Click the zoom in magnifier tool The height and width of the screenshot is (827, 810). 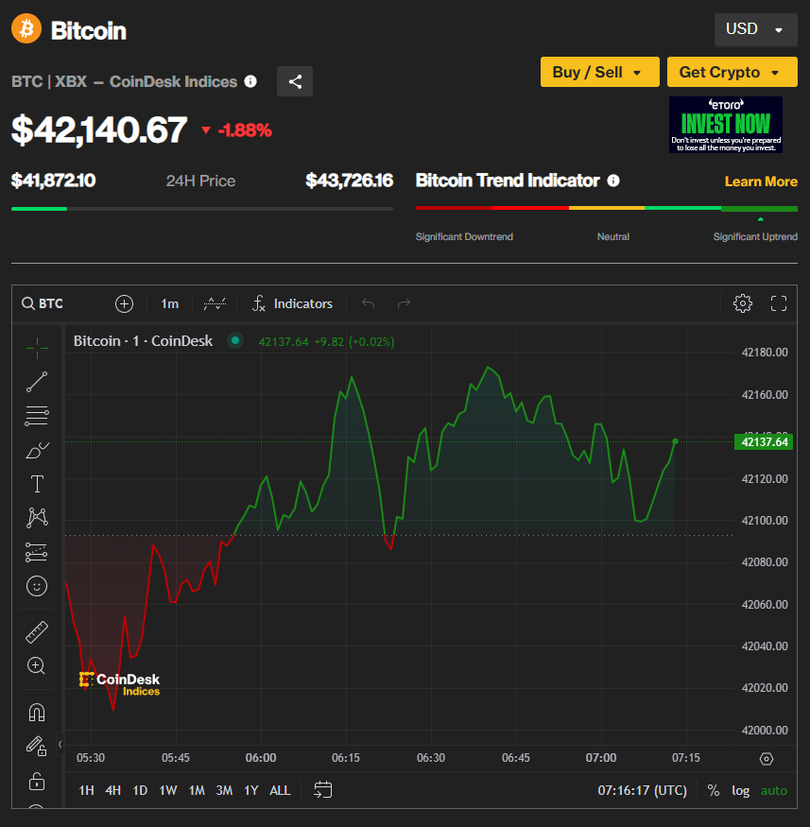37,666
